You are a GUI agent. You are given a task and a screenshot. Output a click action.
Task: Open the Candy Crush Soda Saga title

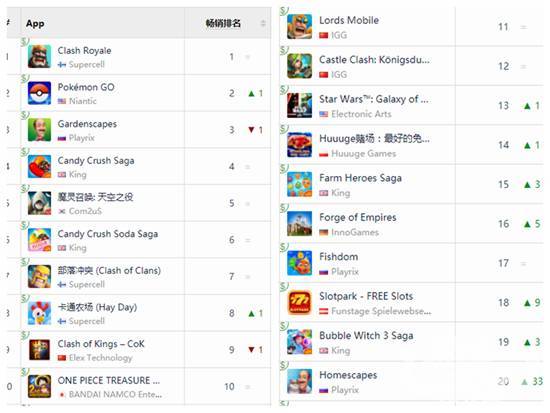point(108,234)
